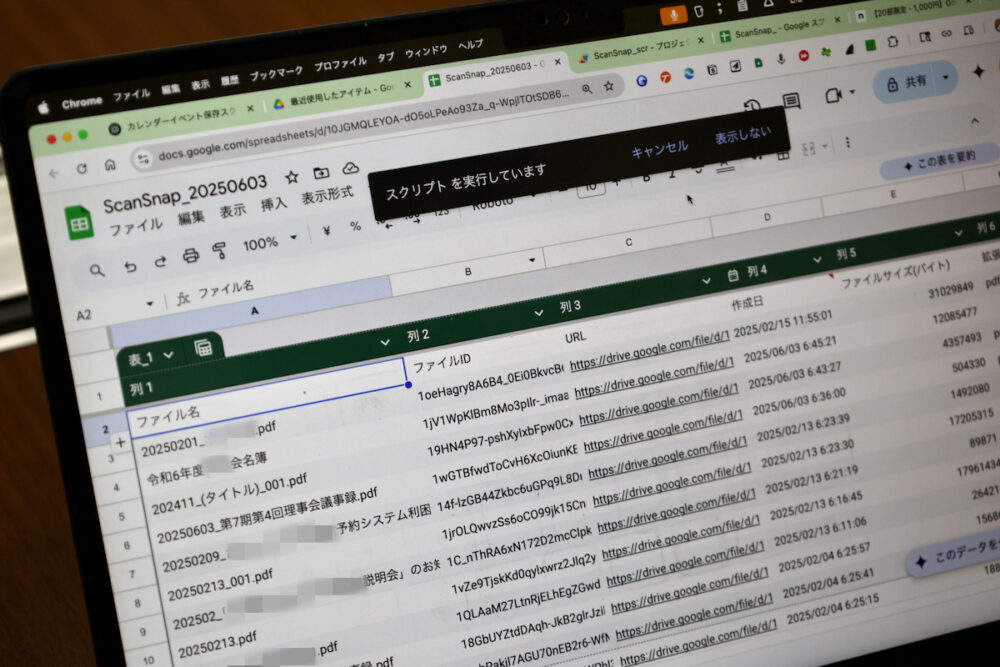Viewport: 1000px width, 667px height.
Task: Expand the 表_1 table name dropdown
Action: (168, 354)
